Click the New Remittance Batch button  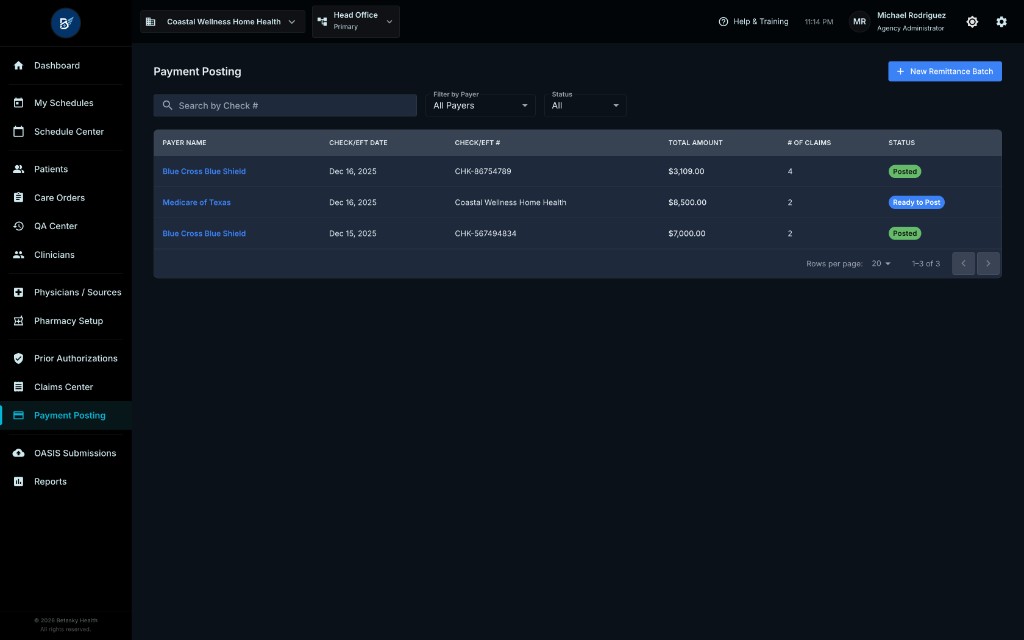944,71
